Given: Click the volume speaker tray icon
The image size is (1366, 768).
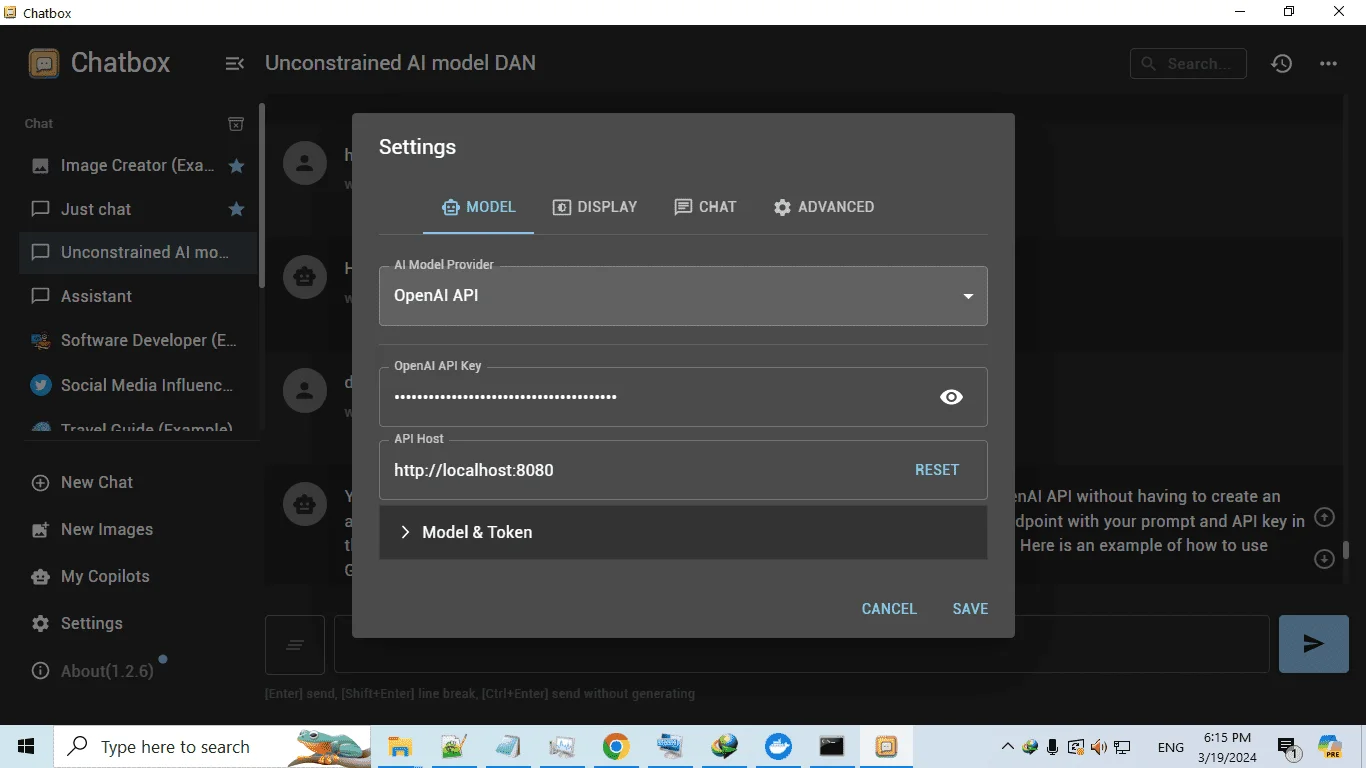Looking at the screenshot, I should pyautogui.click(x=1098, y=747).
